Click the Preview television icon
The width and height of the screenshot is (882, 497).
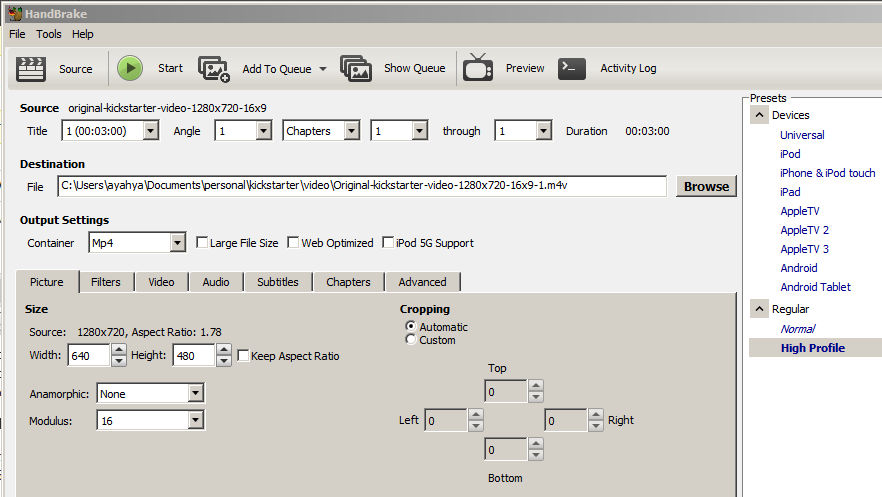coord(478,67)
